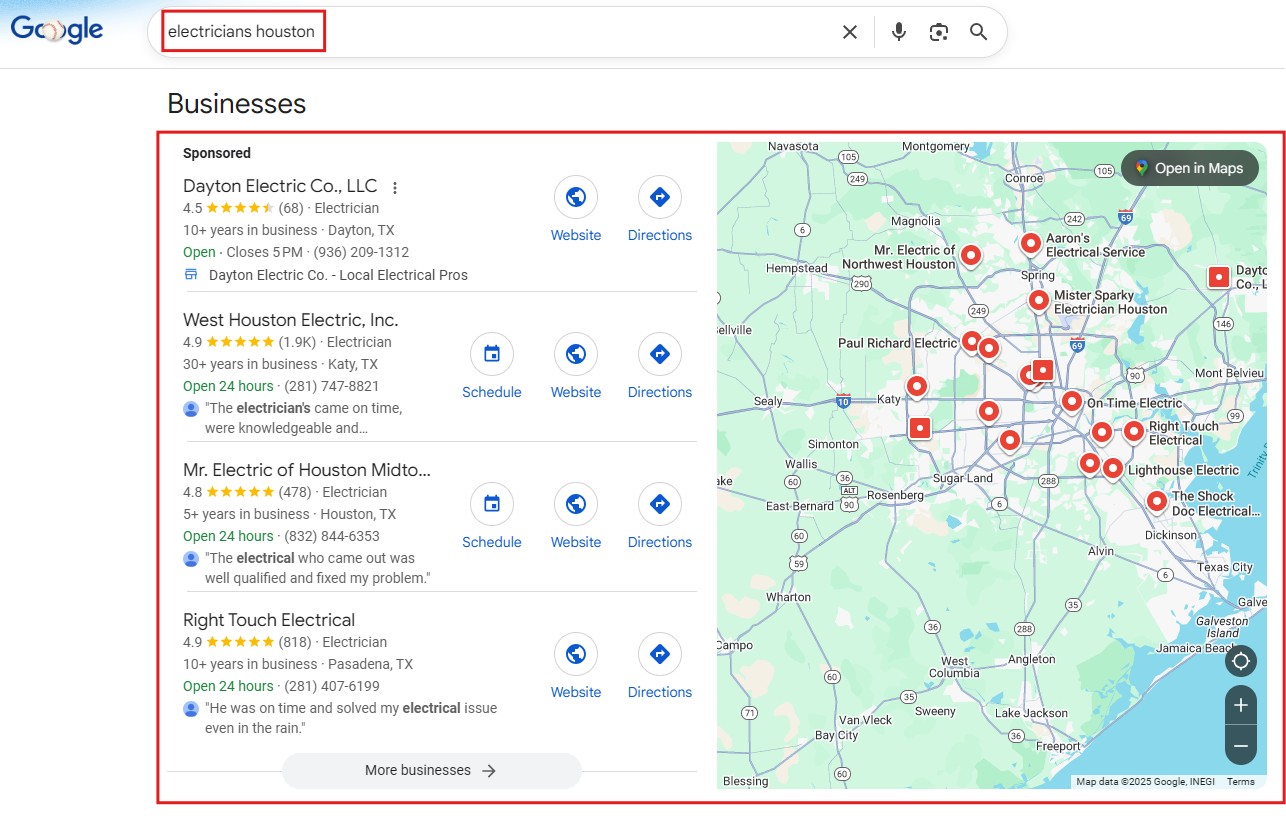Click the Website globe icon for Dayton Electric
This screenshot has width=1286, height=820.
tap(575, 196)
